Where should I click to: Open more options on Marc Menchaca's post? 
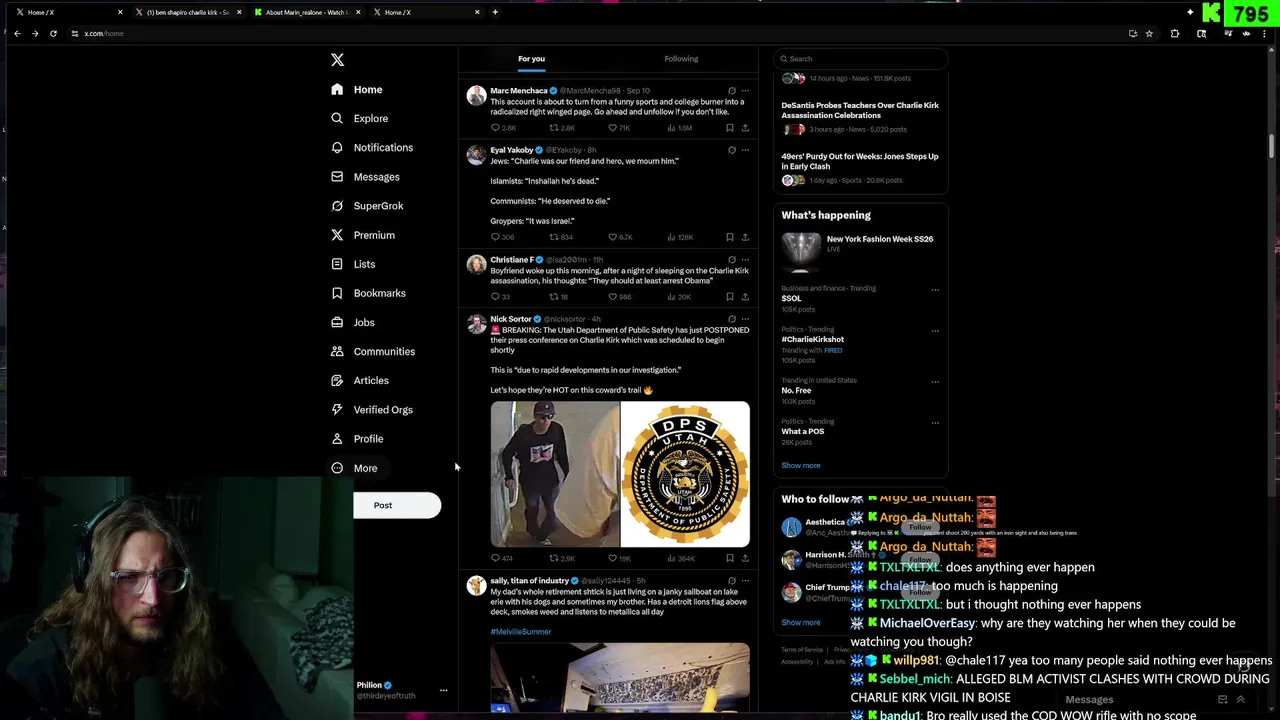click(745, 91)
